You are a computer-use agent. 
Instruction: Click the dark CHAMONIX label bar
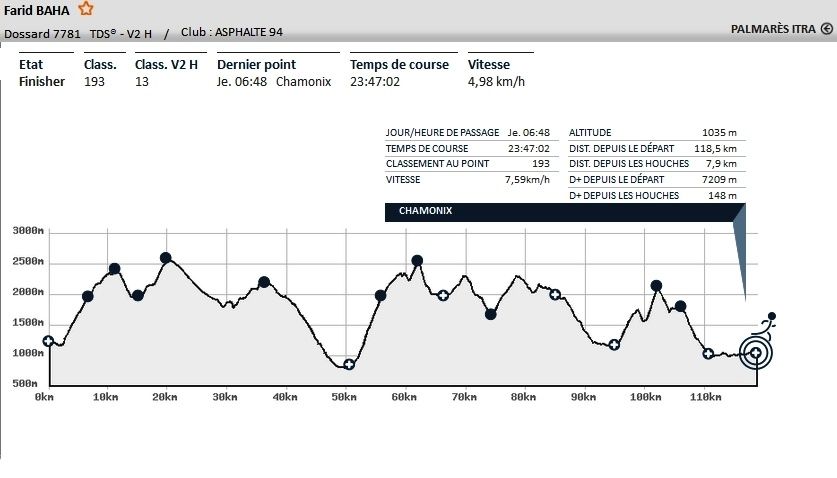pyautogui.click(x=558, y=212)
